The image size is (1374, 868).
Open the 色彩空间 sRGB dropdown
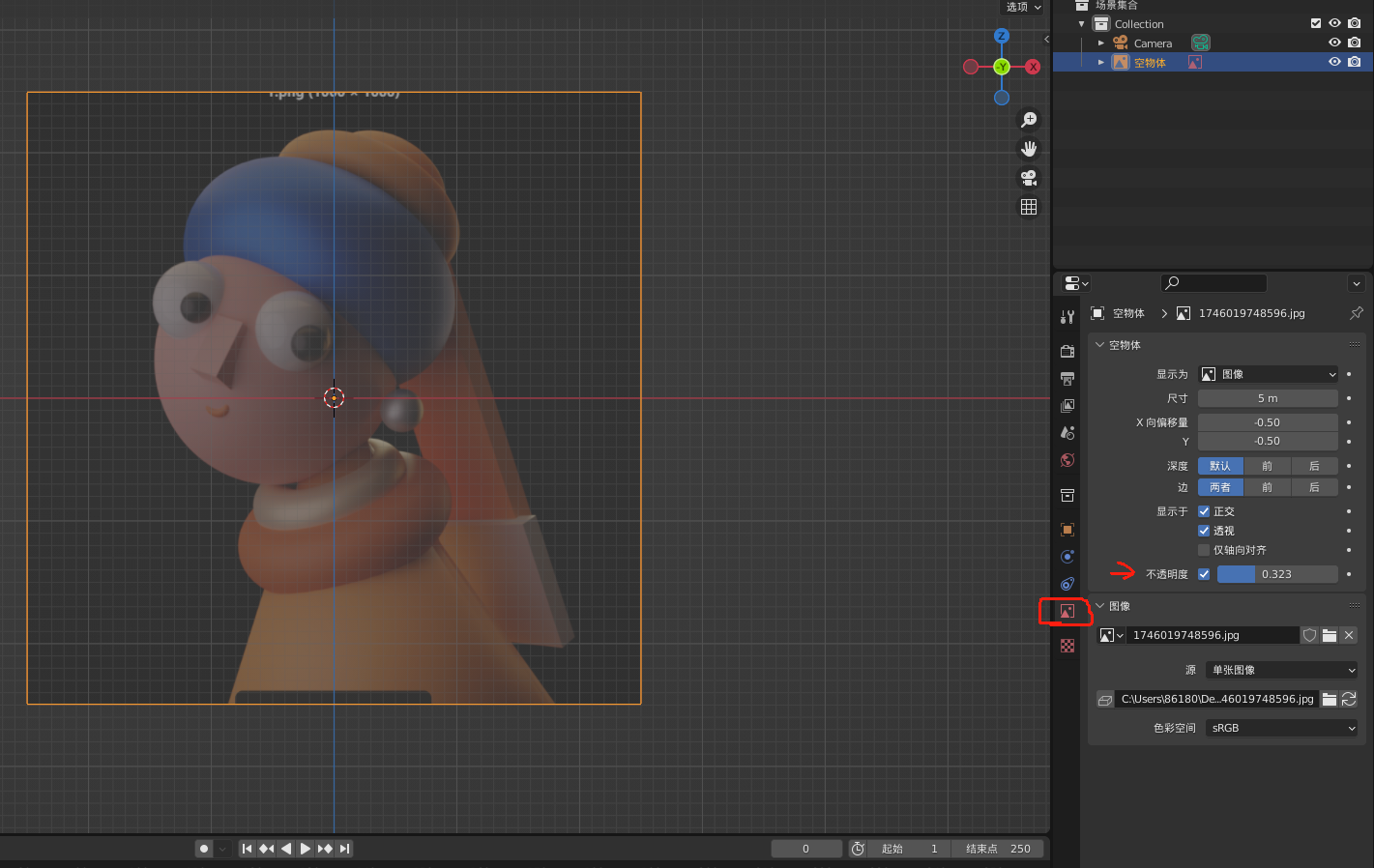tap(1281, 728)
